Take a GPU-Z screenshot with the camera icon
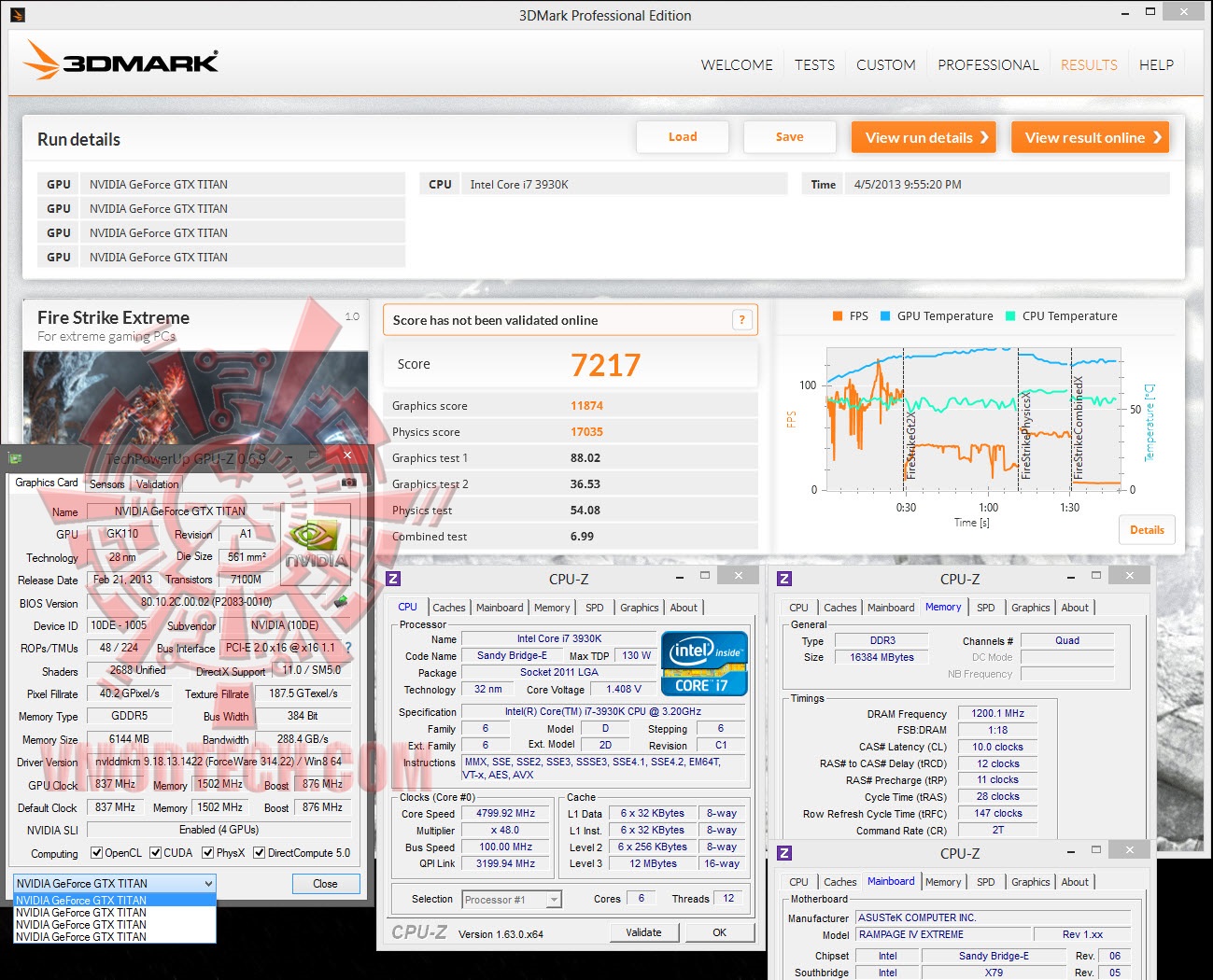Viewport: 1213px width, 980px height. click(x=348, y=483)
